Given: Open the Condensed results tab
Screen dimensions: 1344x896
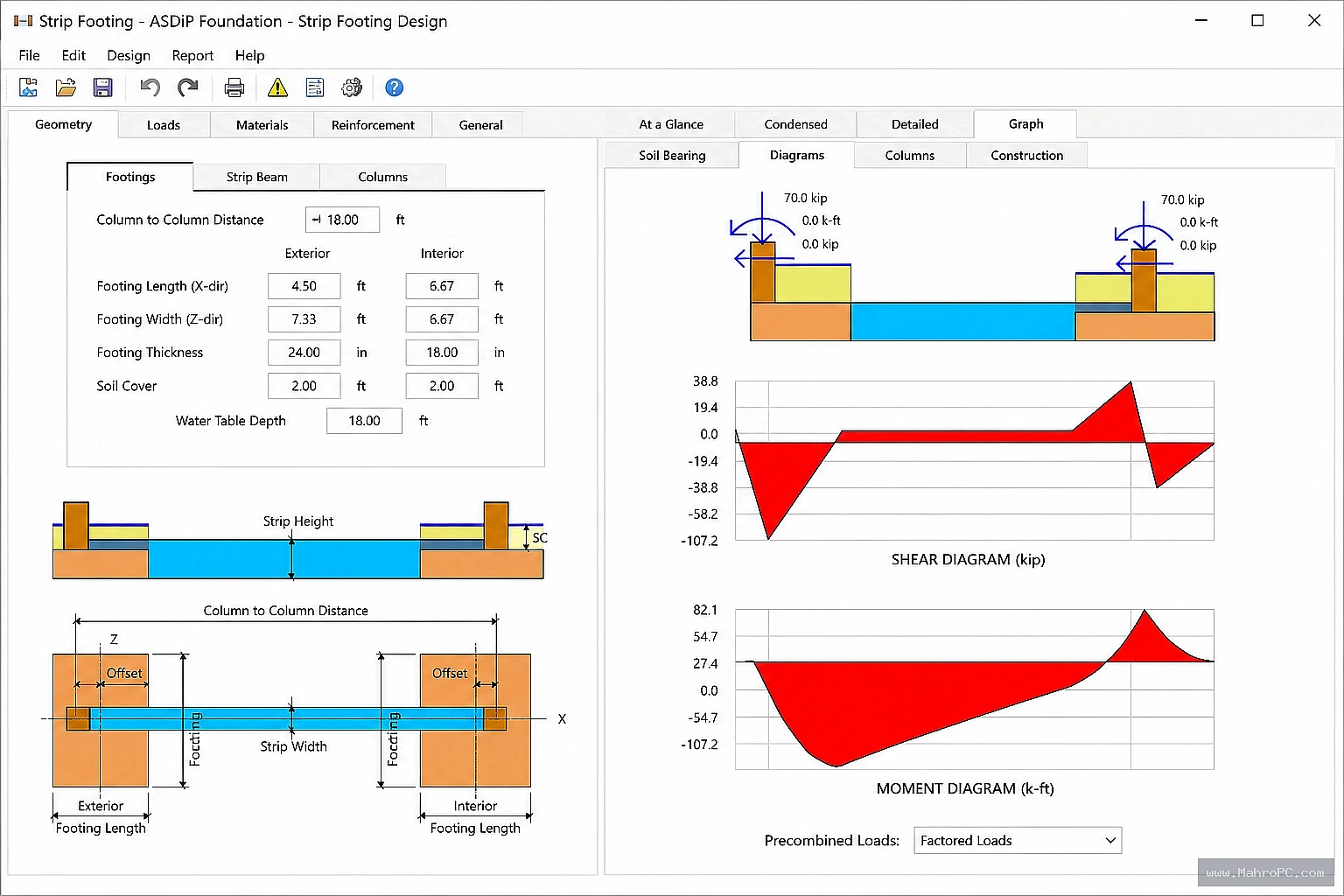Looking at the screenshot, I should tap(795, 124).
